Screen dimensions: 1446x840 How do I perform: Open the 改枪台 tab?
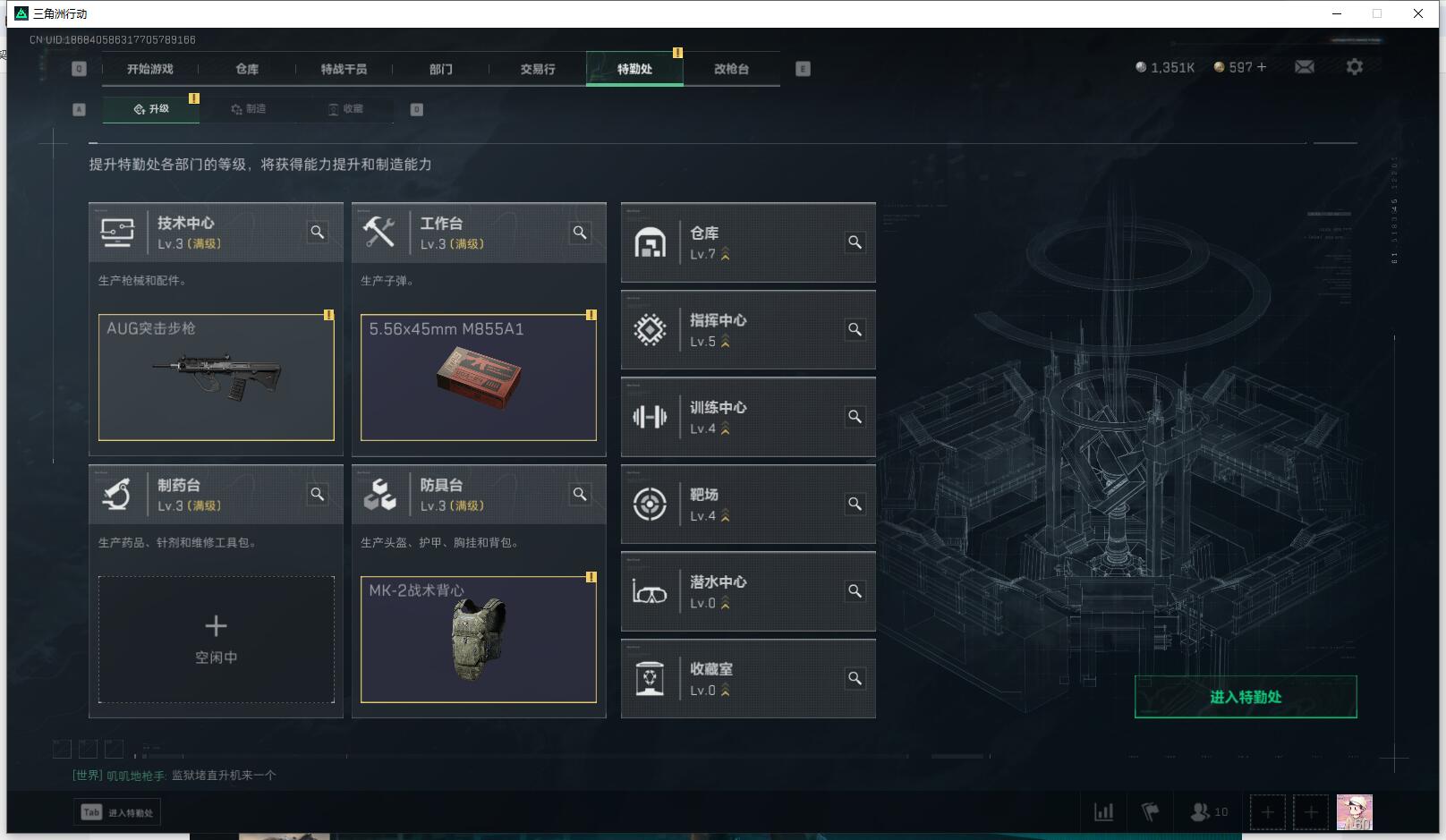(731, 69)
